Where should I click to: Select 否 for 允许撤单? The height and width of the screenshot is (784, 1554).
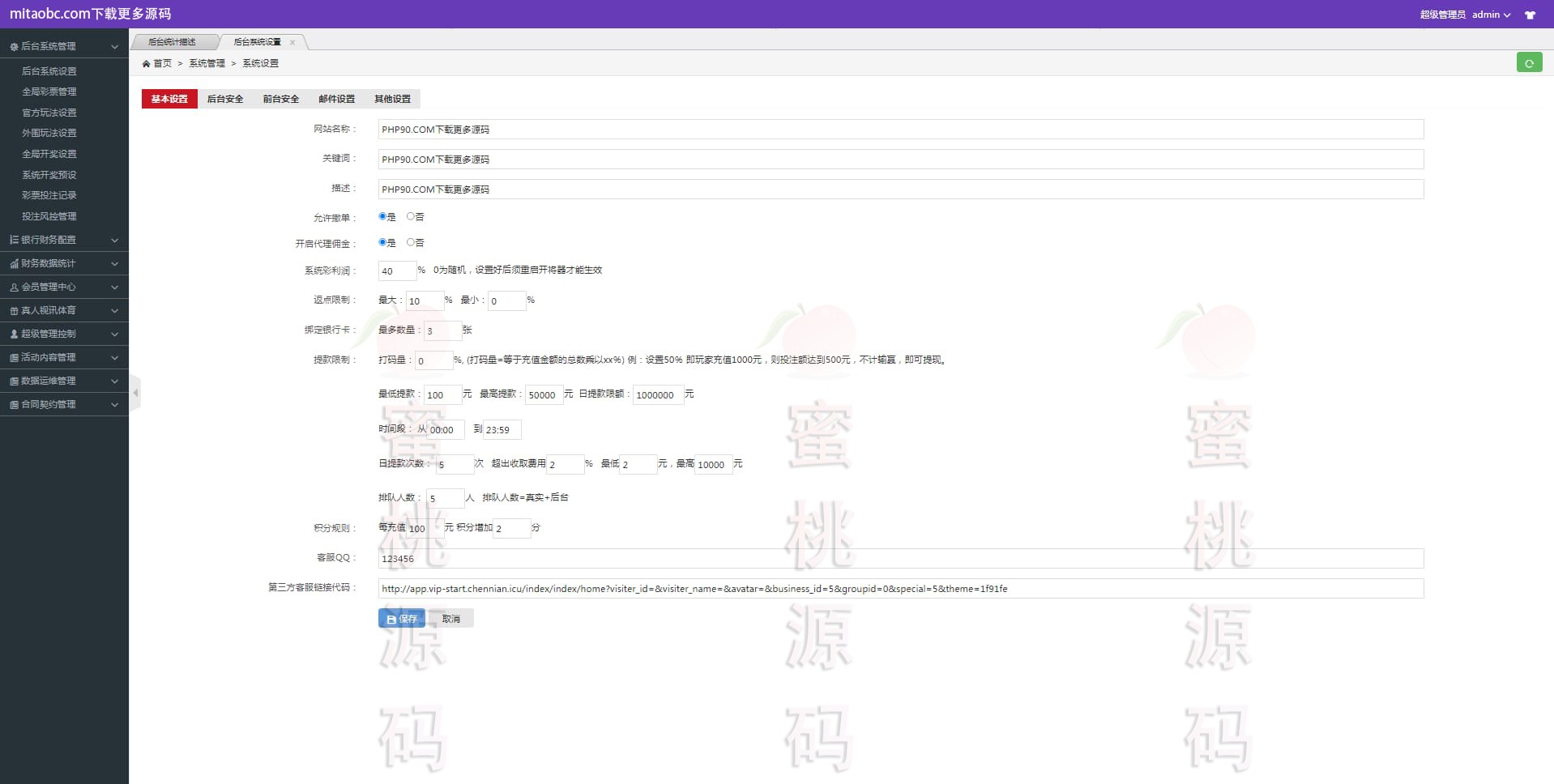[411, 216]
